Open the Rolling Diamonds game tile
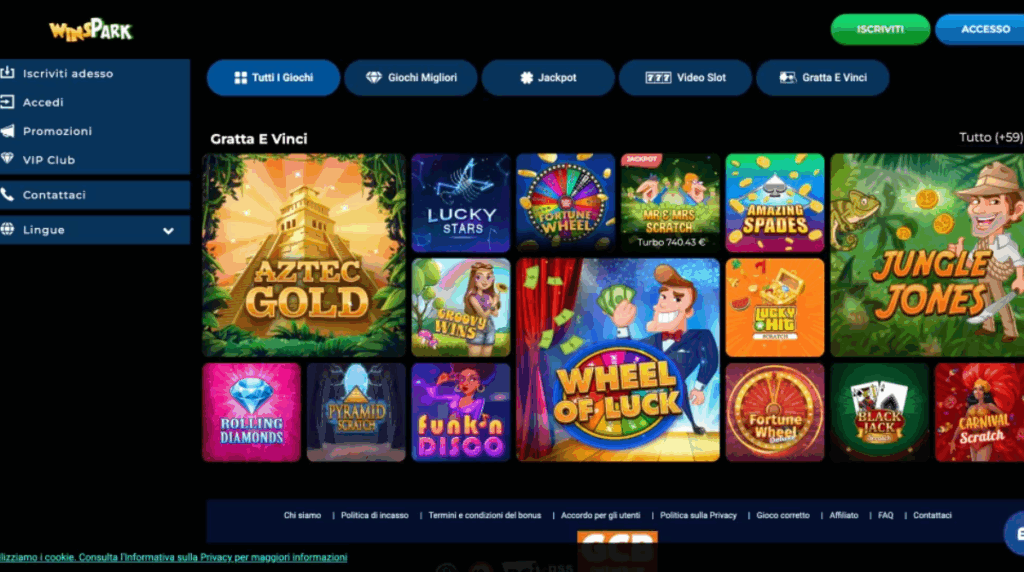Viewport: 1024px width, 572px height. coord(251,412)
